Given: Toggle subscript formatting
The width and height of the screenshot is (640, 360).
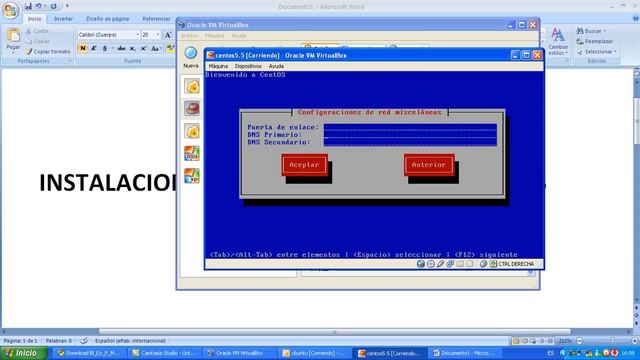Looking at the screenshot, I should 132,48.
